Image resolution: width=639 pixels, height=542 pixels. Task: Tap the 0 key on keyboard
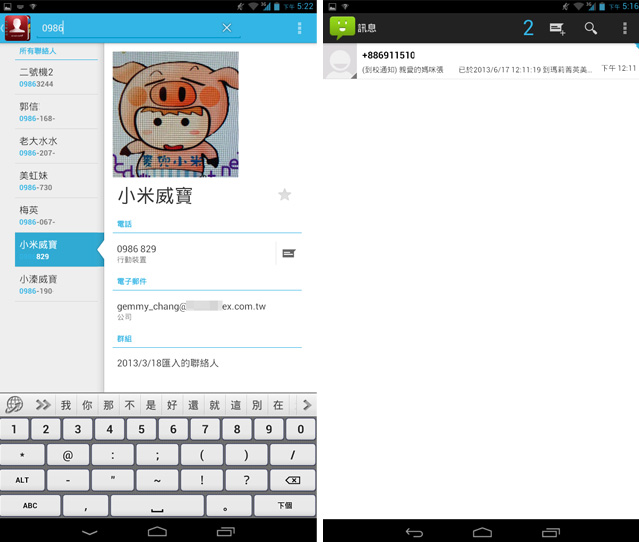(x=301, y=429)
